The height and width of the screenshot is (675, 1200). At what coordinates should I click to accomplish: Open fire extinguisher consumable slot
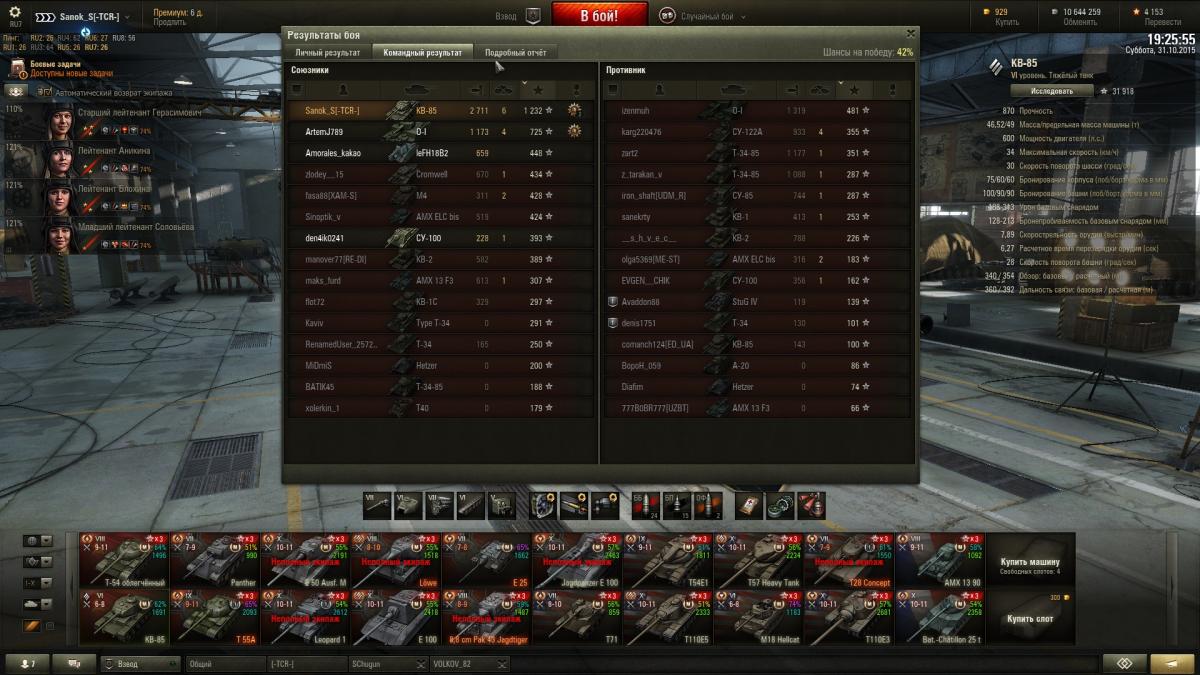810,505
